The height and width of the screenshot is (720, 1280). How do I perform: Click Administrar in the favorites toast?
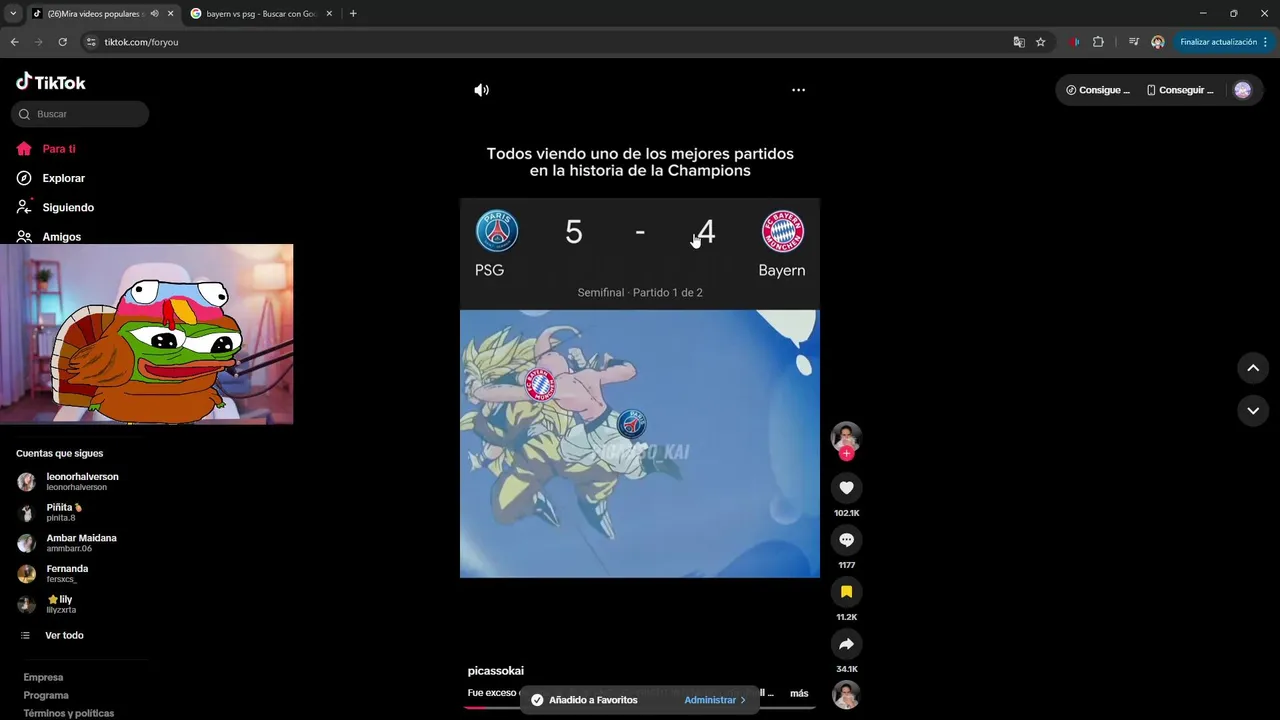pos(715,700)
